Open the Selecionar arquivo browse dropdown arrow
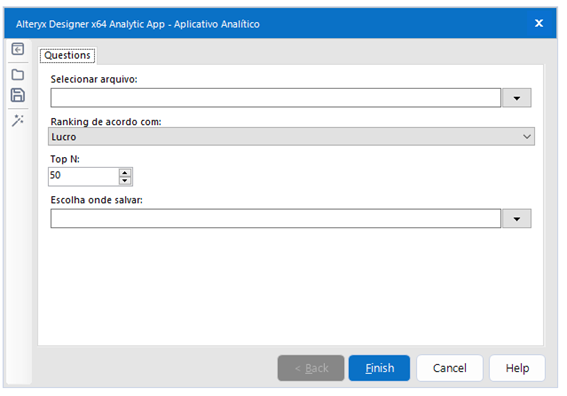 [x=516, y=98]
